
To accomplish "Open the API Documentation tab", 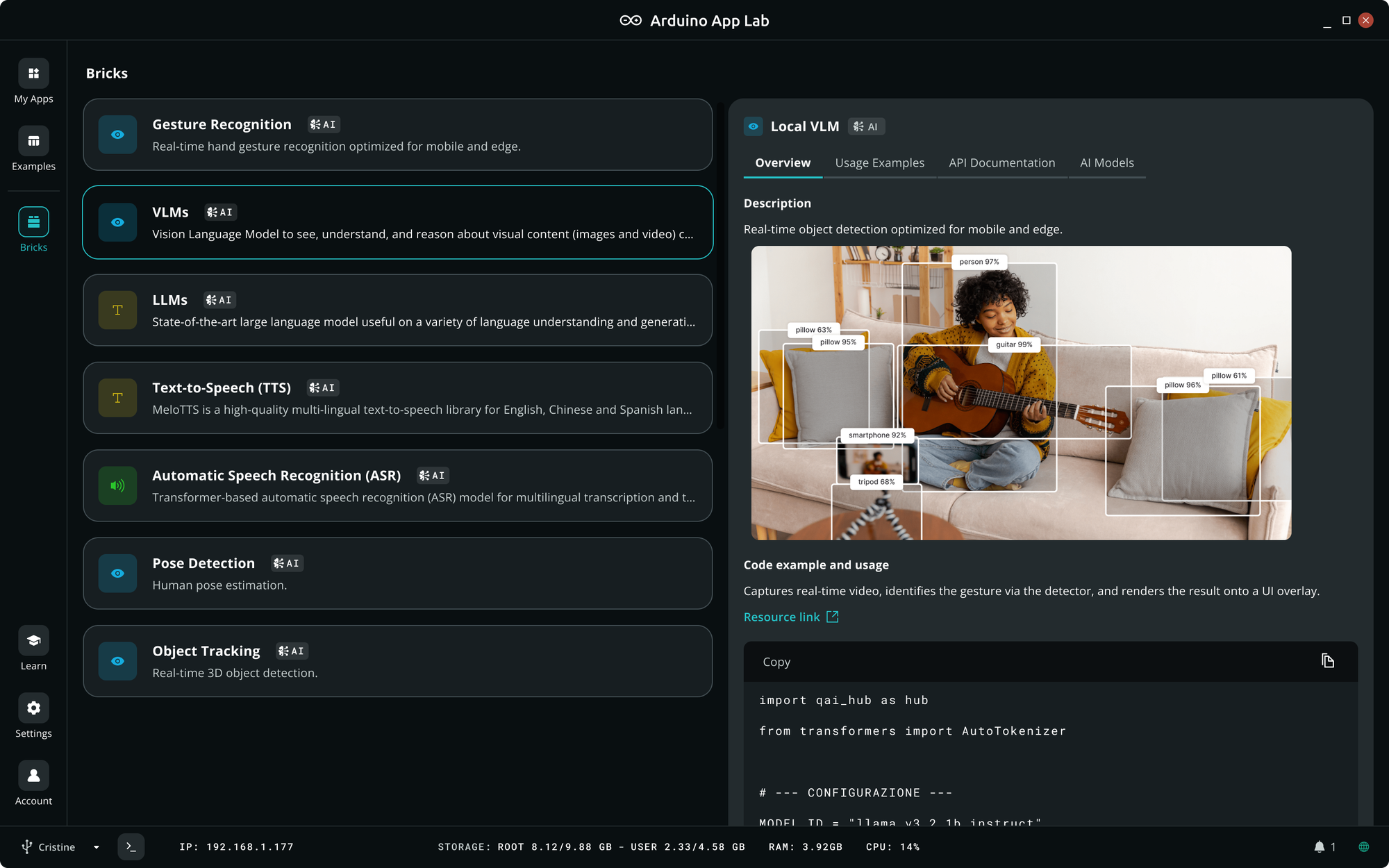I will point(1001,162).
